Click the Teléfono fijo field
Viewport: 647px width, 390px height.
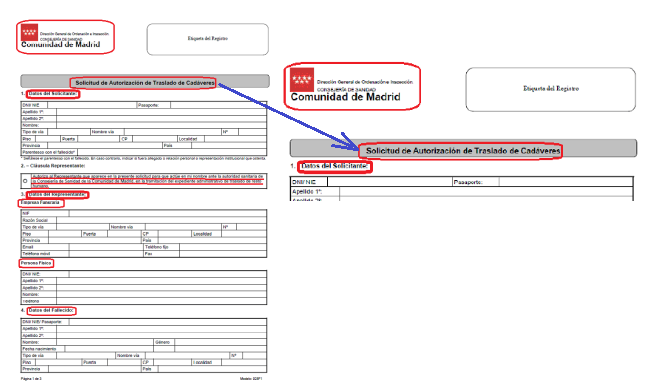[x=223, y=247]
